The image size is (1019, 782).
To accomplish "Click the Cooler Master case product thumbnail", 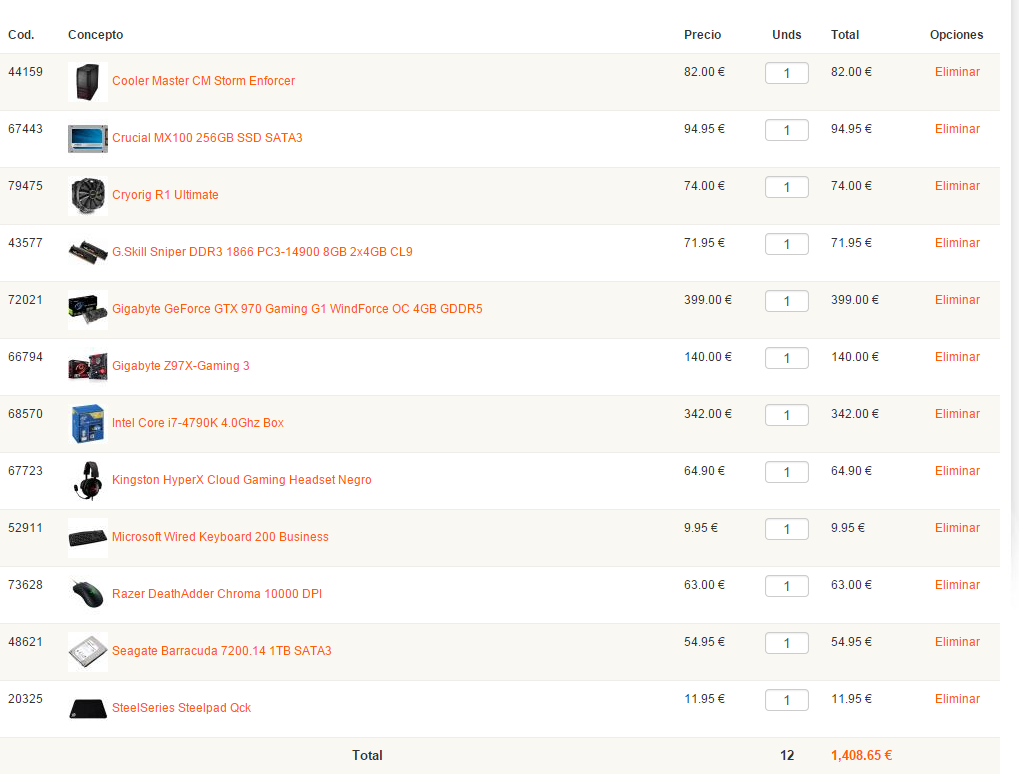I will pos(88,82).
